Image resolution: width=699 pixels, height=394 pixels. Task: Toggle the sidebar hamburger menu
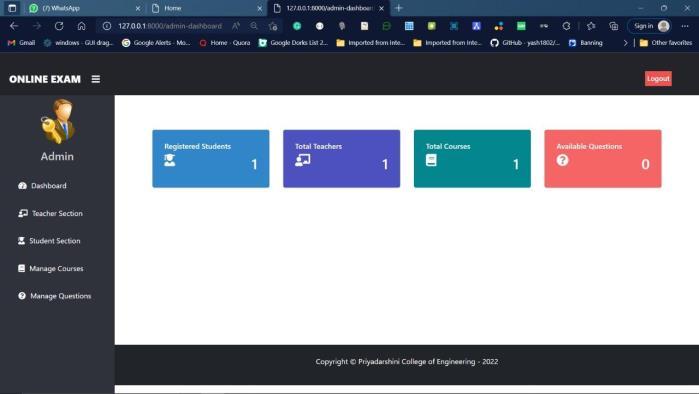95,79
